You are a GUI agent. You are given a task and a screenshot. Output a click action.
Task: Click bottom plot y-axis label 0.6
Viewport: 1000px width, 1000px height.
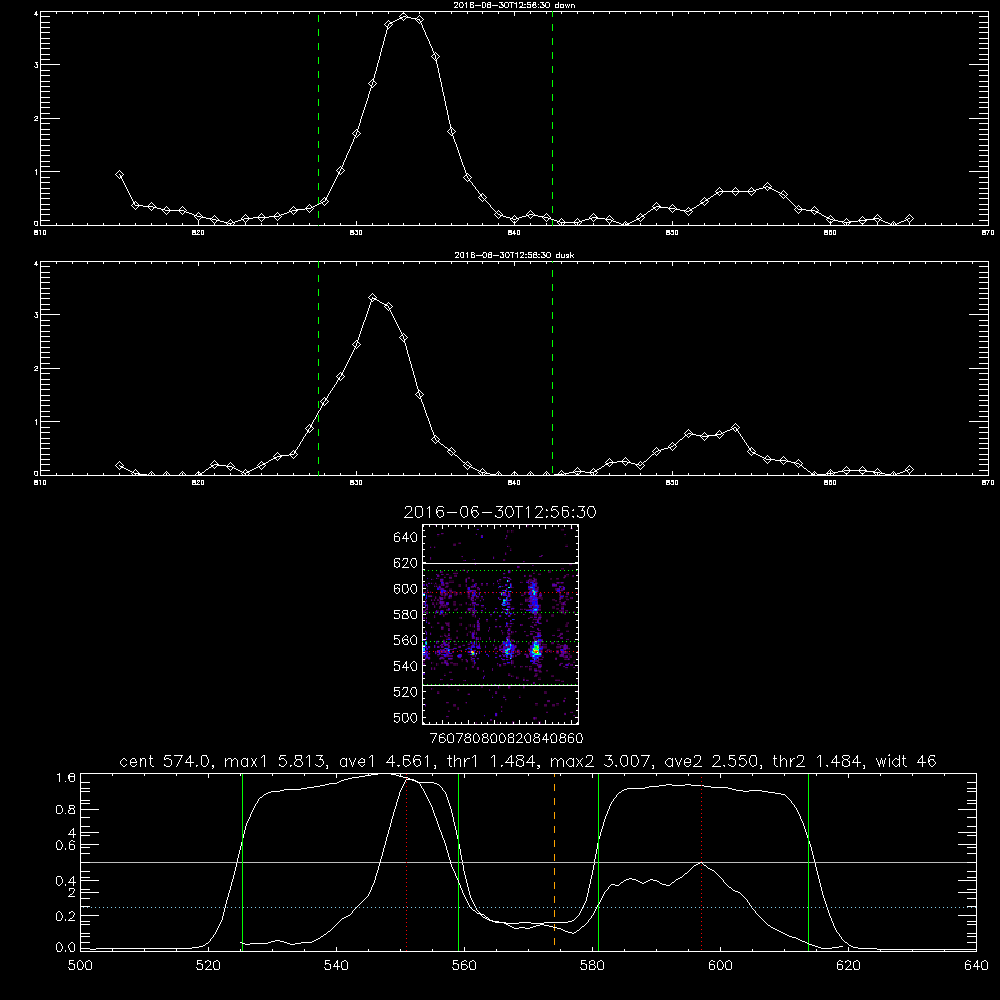point(66,846)
